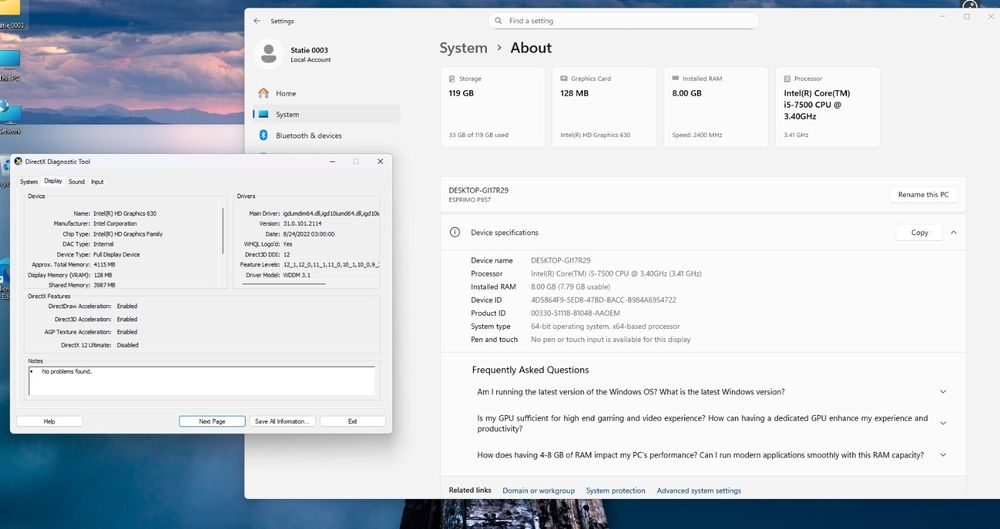The width and height of the screenshot is (1000, 529).
Task: Click the Graphics Card 128 MB card
Action: [x=604, y=107]
